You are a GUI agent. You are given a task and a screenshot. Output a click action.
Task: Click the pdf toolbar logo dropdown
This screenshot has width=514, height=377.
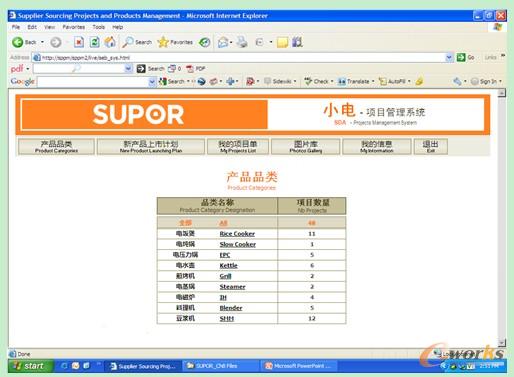coord(20,69)
